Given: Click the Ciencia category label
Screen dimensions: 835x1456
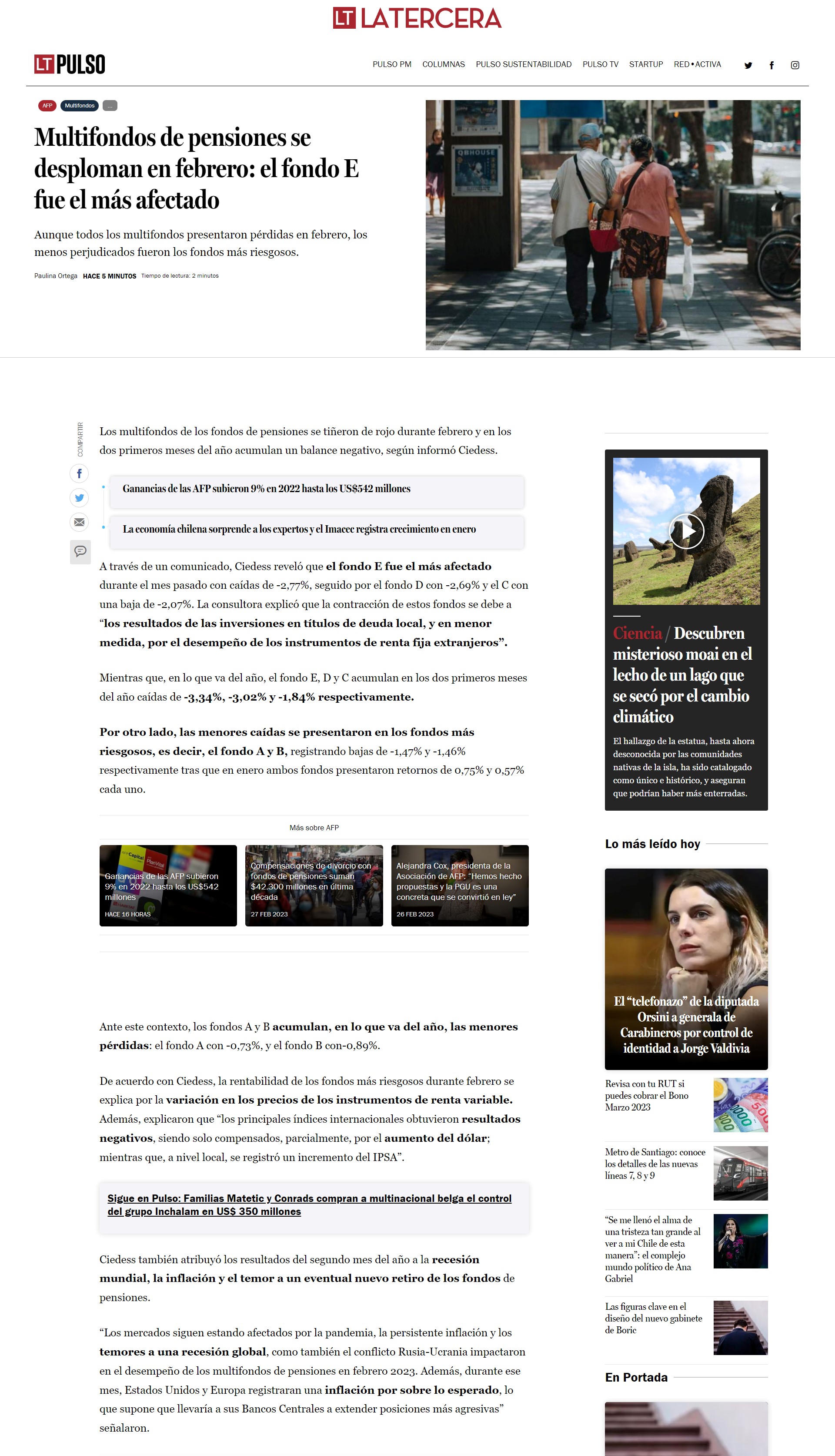Looking at the screenshot, I should pos(637,633).
